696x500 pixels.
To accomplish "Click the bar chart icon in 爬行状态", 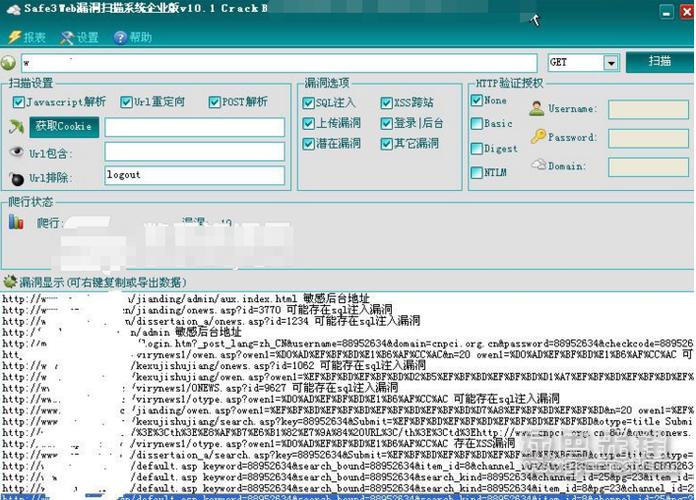I will point(16,222).
